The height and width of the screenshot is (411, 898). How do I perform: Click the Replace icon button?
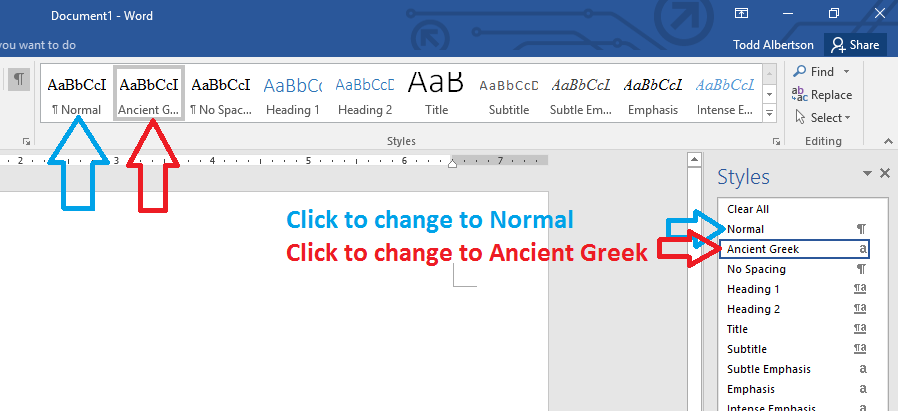[799, 94]
